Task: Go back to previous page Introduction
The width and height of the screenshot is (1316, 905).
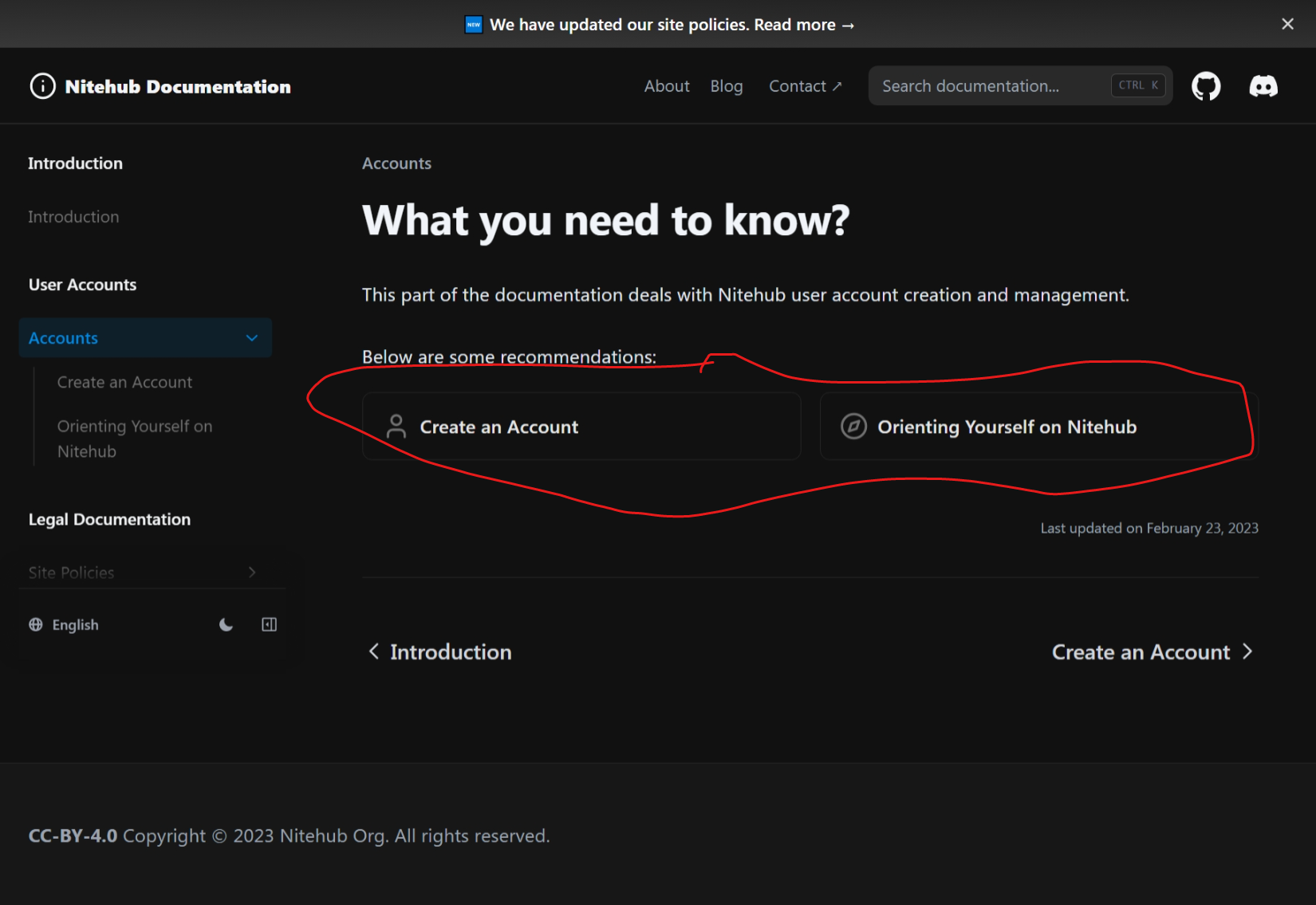Action: click(439, 652)
